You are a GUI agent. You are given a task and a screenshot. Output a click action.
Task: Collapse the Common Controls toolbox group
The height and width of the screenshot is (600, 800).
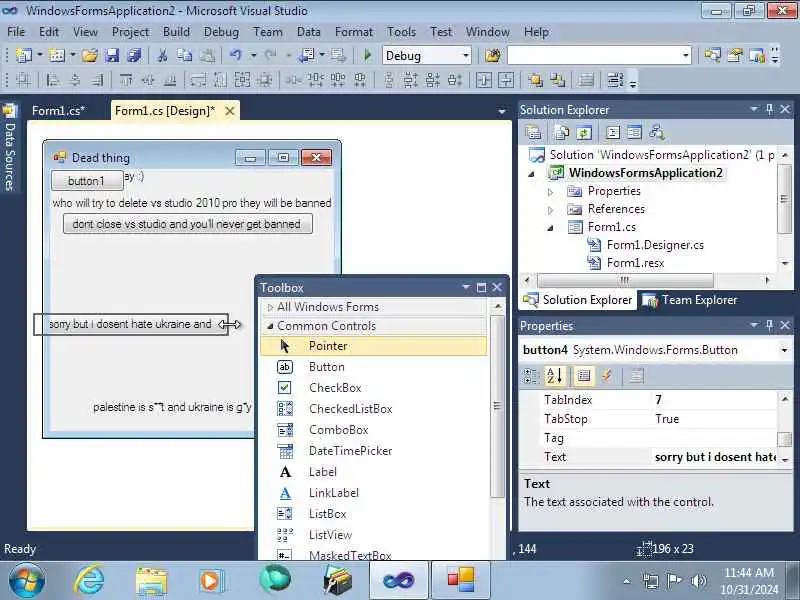click(270, 326)
